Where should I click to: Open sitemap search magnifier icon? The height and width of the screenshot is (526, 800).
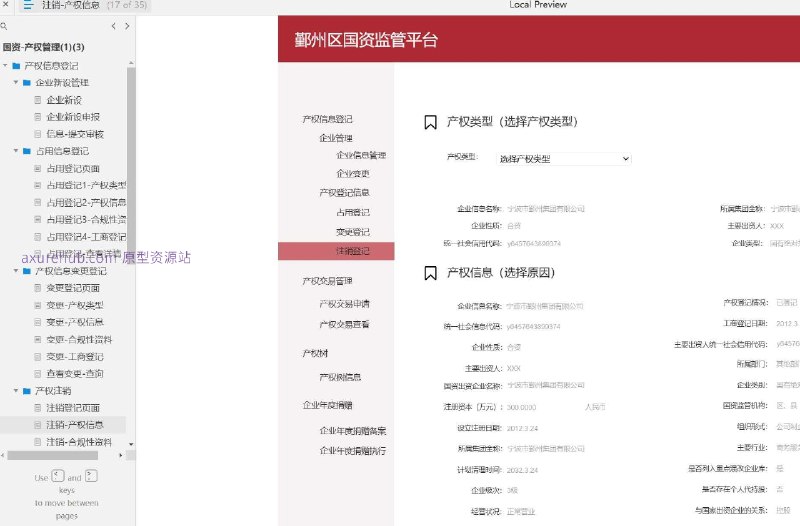click(4, 26)
